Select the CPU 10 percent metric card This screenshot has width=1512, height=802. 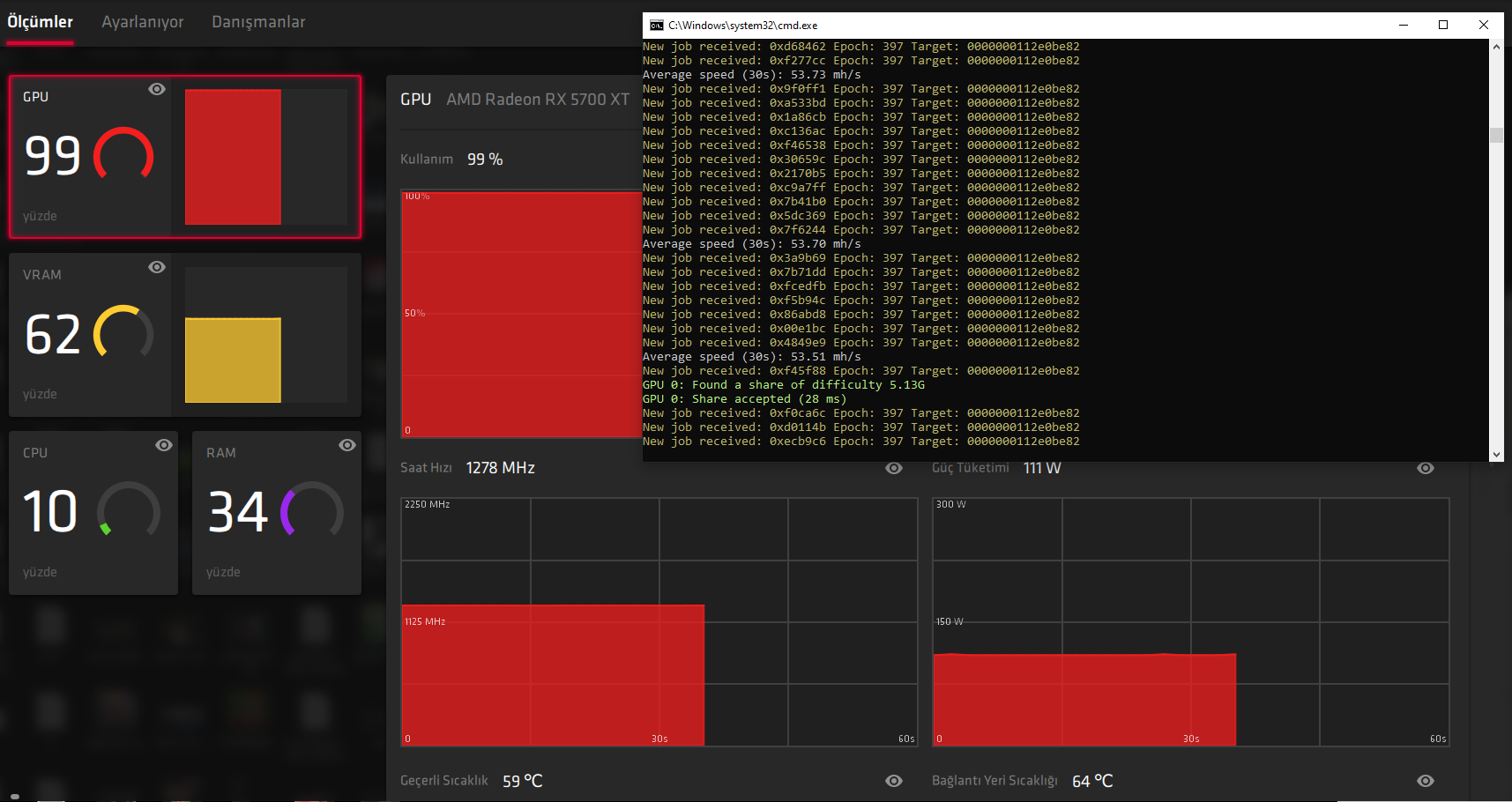coord(93,513)
